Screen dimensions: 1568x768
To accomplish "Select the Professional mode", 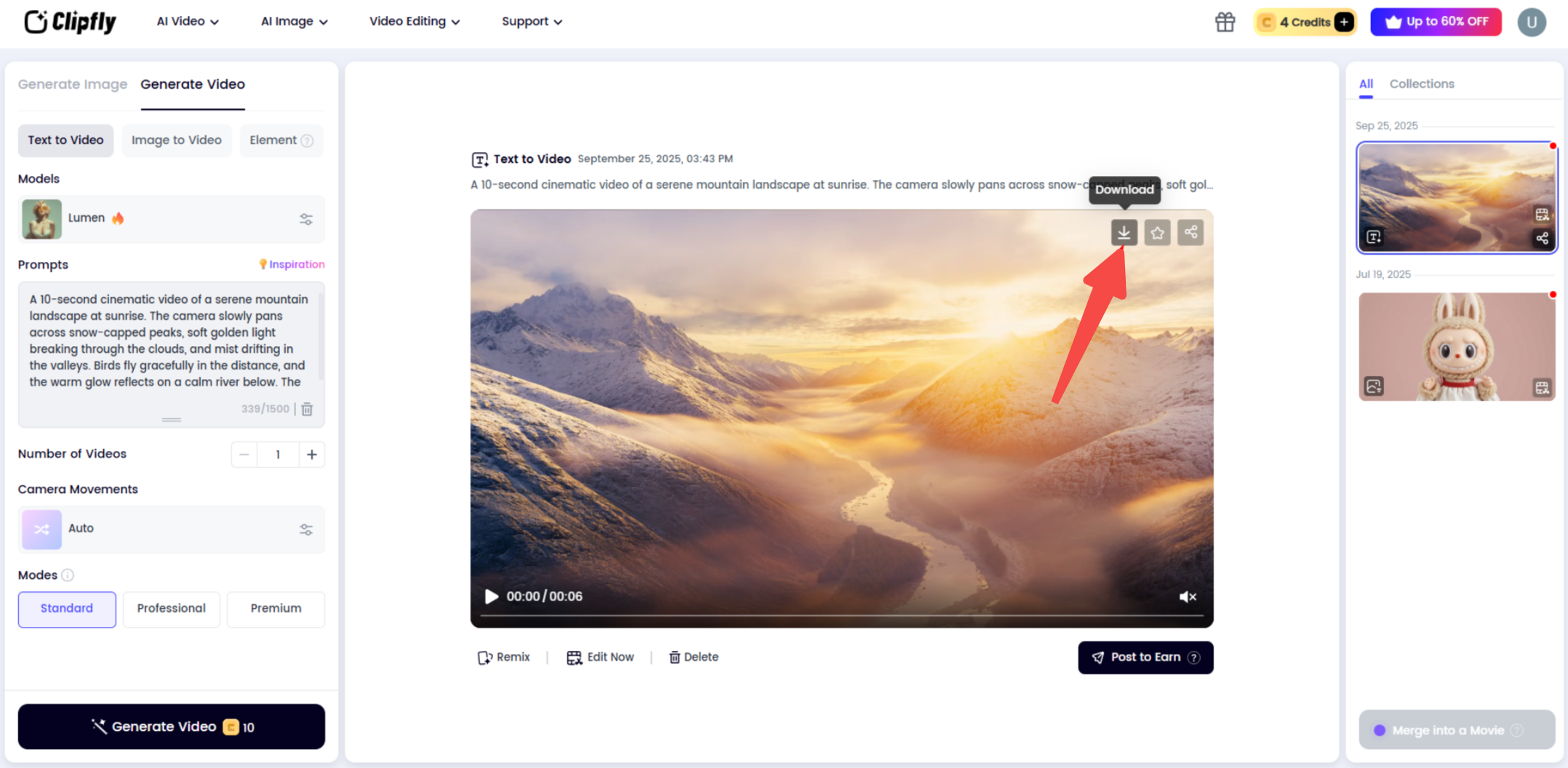I will pos(171,609).
